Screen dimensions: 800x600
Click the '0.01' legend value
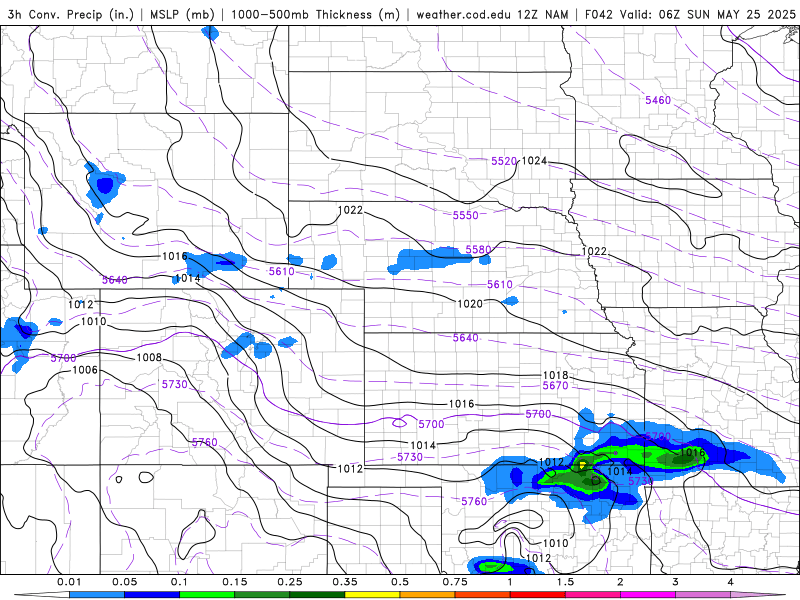(x=69, y=582)
